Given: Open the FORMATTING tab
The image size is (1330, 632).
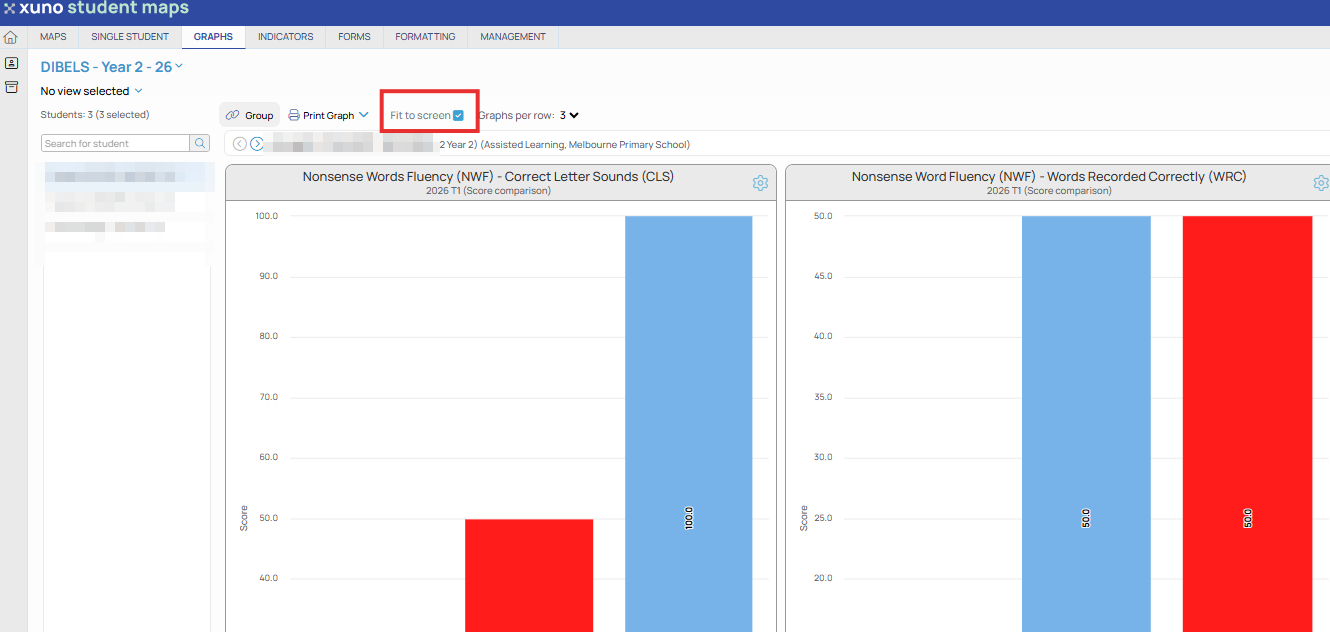Looking at the screenshot, I should pyautogui.click(x=425, y=37).
